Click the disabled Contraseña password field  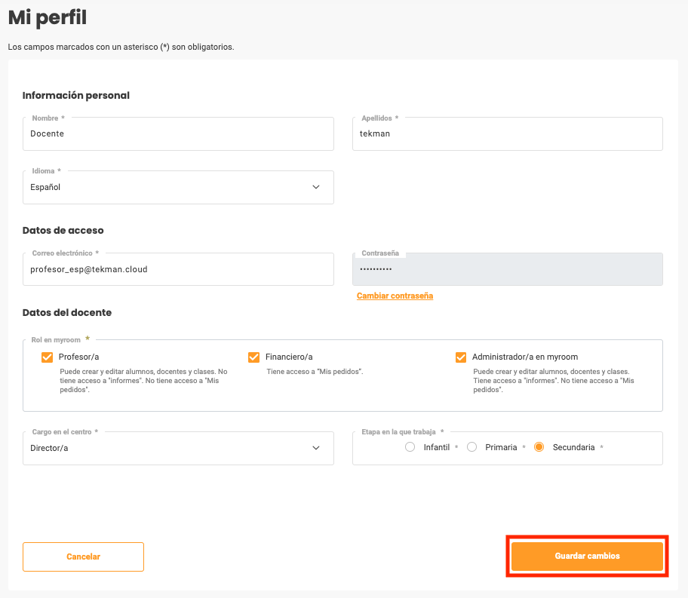(x=507, y=269)
